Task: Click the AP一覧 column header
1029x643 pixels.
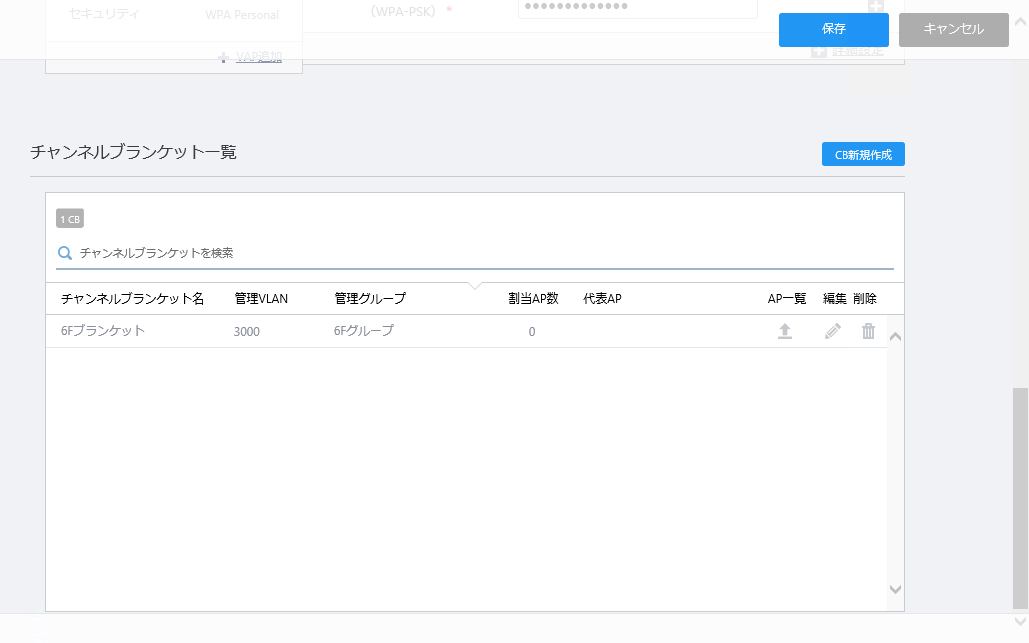Action: point(787,299)
